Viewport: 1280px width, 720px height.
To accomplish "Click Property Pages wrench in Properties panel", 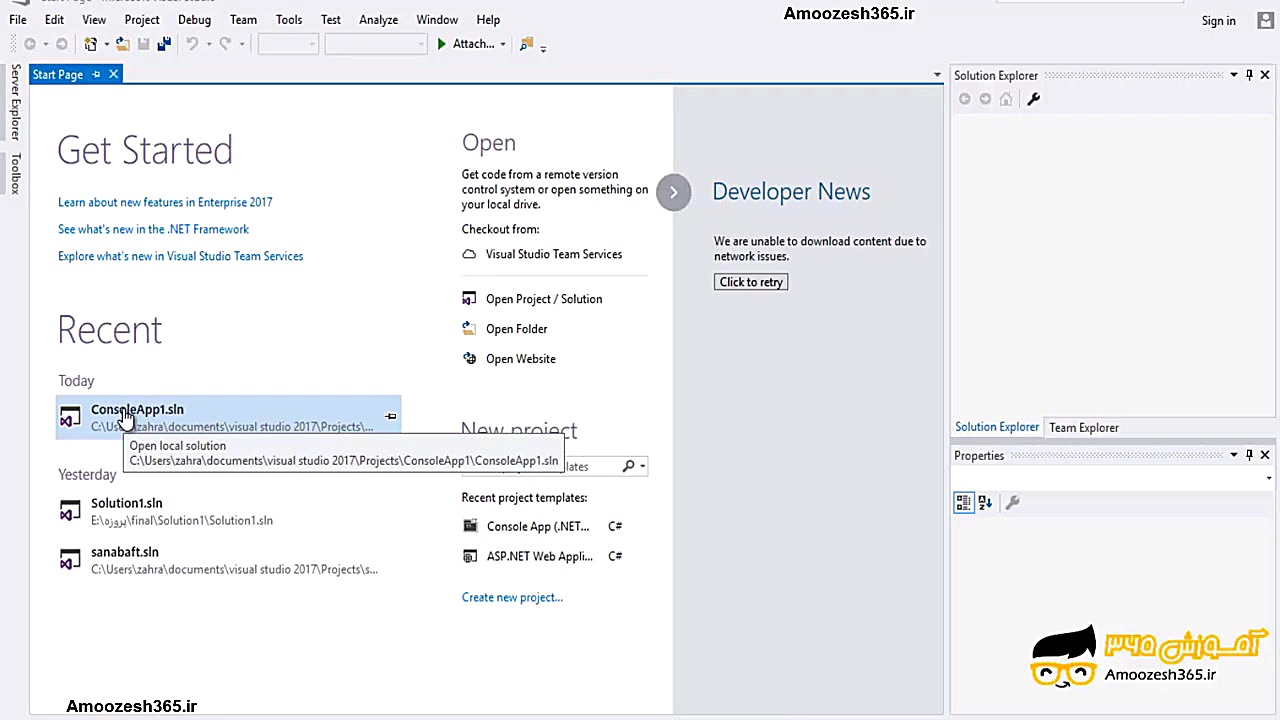I will (x=1012, y=503).
